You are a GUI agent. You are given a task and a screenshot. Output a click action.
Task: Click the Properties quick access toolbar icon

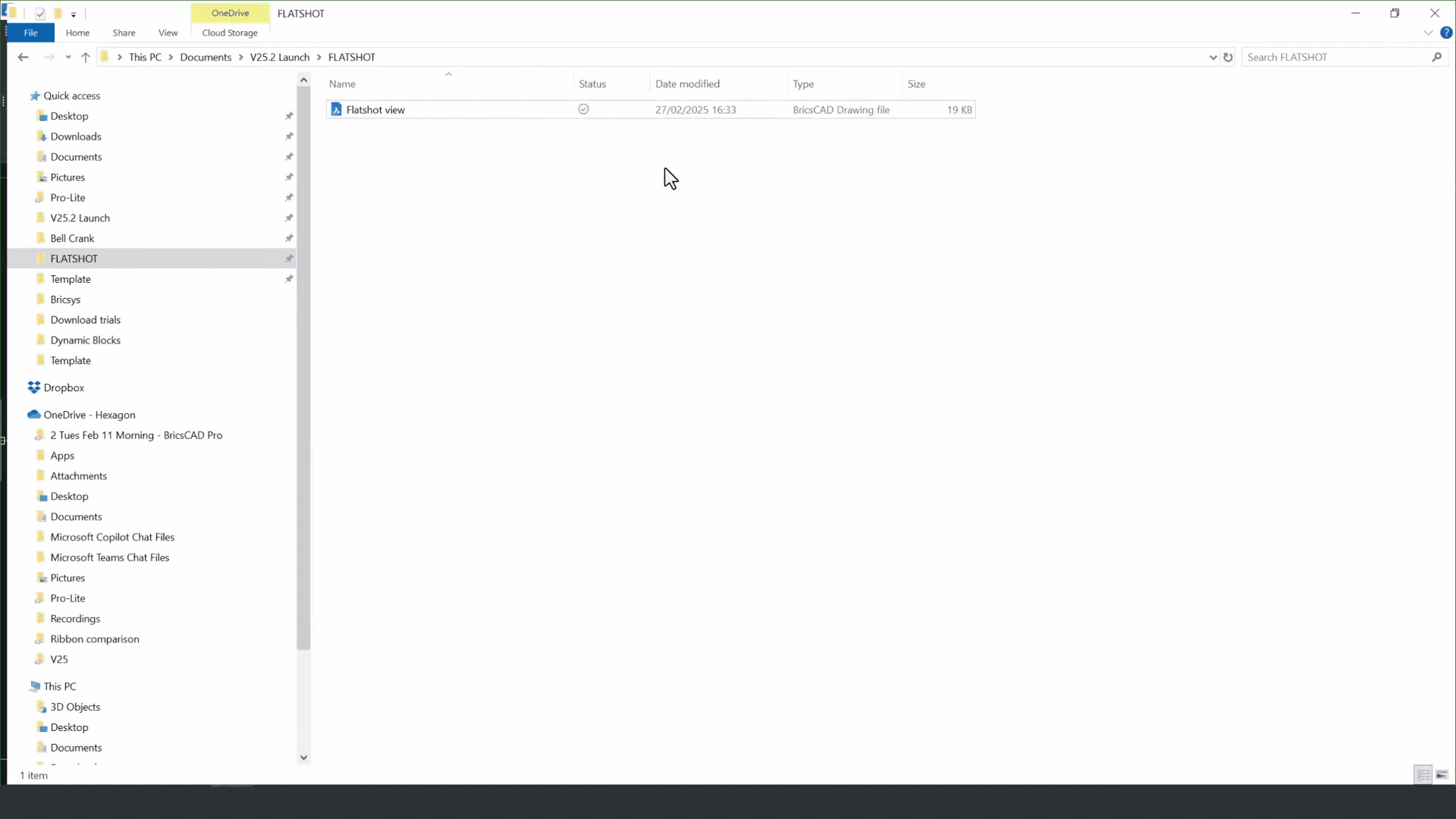click(40, 14)
